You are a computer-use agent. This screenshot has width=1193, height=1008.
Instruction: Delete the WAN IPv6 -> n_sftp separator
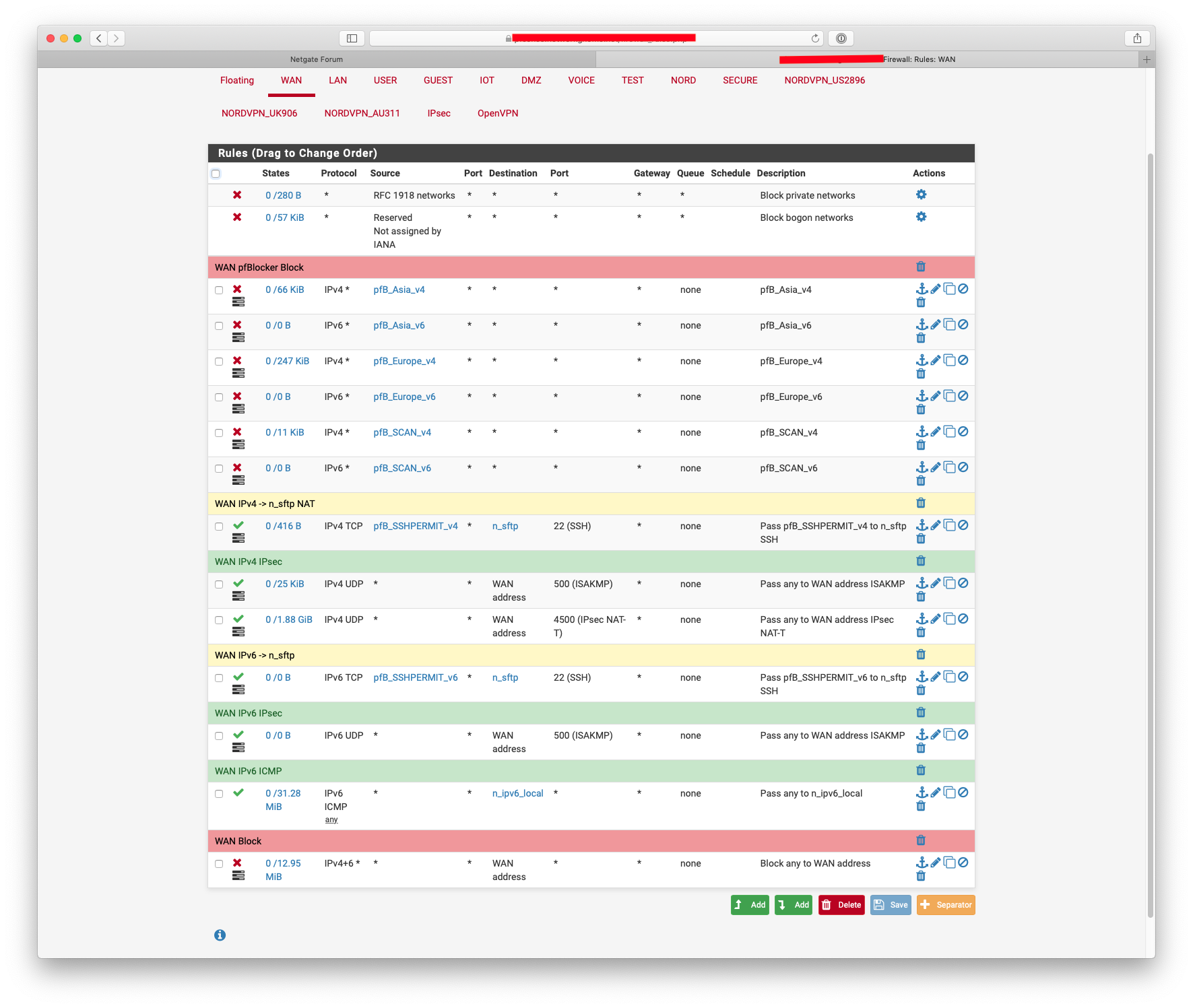tap(921, 654)
